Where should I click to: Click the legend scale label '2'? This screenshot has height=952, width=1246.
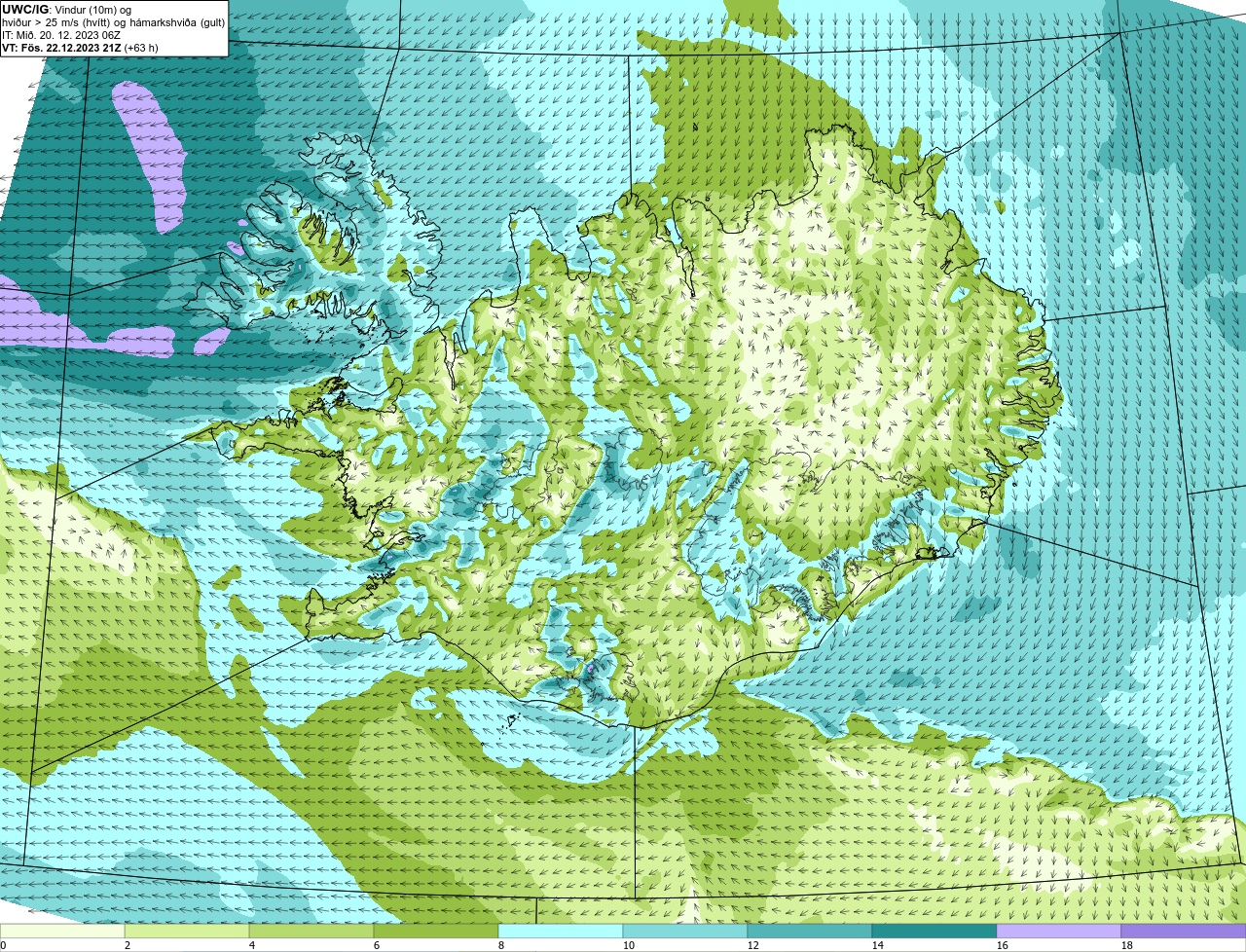click(128, 945)
